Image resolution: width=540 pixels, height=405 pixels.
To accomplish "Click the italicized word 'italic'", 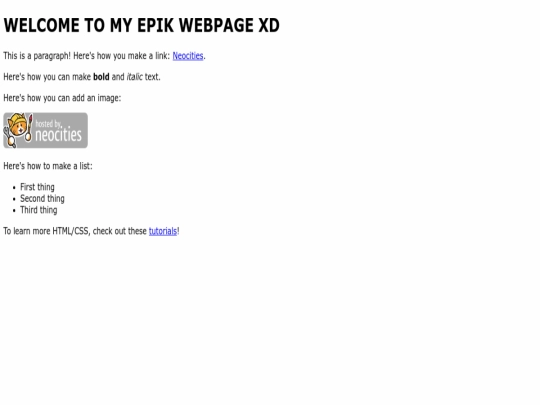I will pos(134,77).
